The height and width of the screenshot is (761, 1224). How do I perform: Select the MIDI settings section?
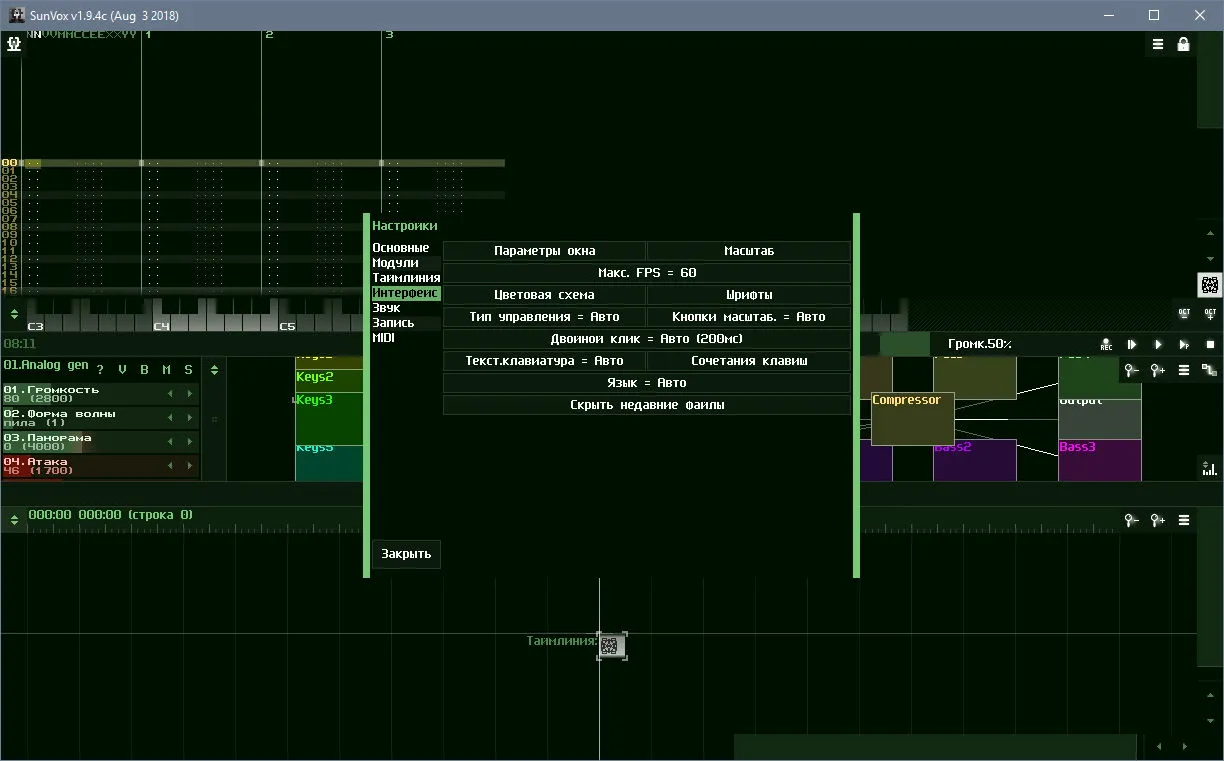(383, 338)
